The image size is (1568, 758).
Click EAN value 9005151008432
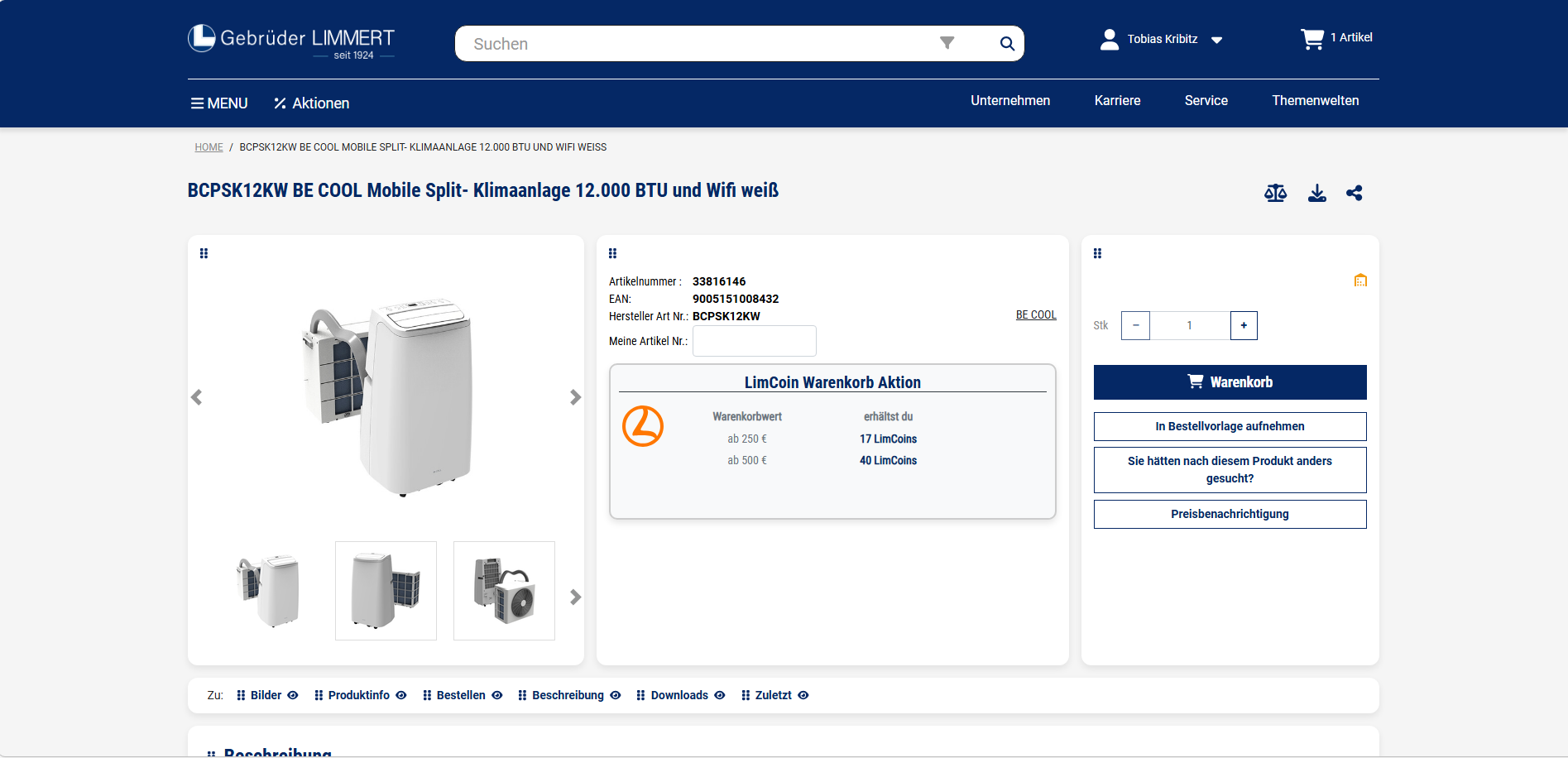pyautogui.click(x=736, y=299)
